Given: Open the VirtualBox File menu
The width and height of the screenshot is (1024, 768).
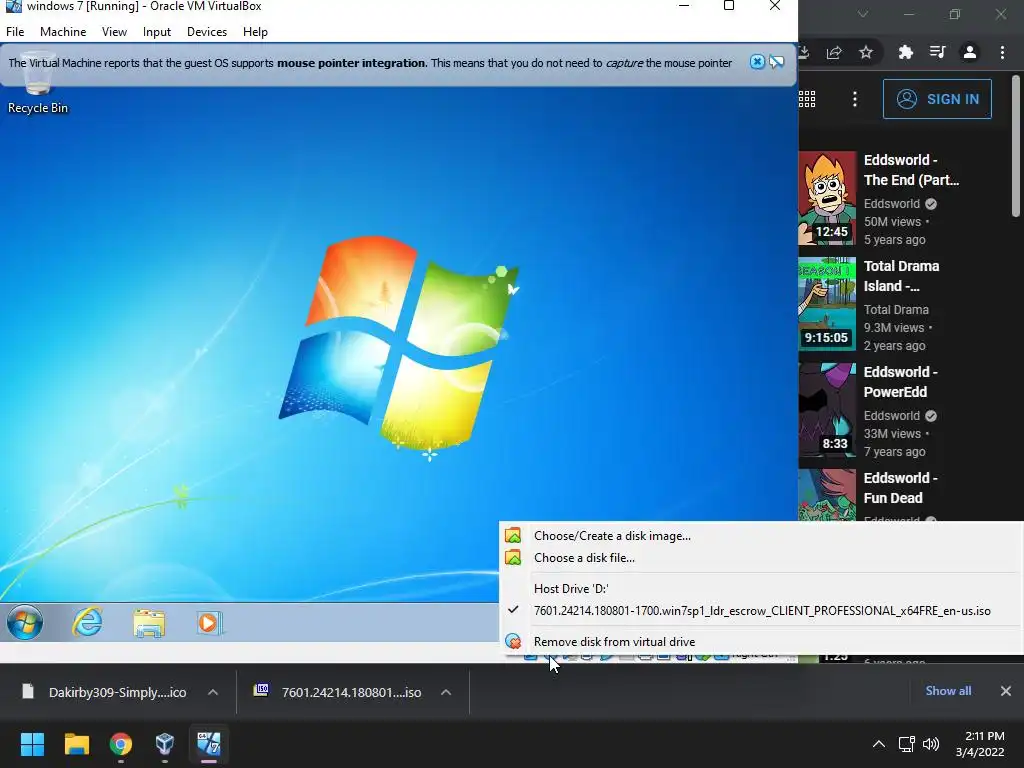Looking at the screenshot, I should point(15,31).
